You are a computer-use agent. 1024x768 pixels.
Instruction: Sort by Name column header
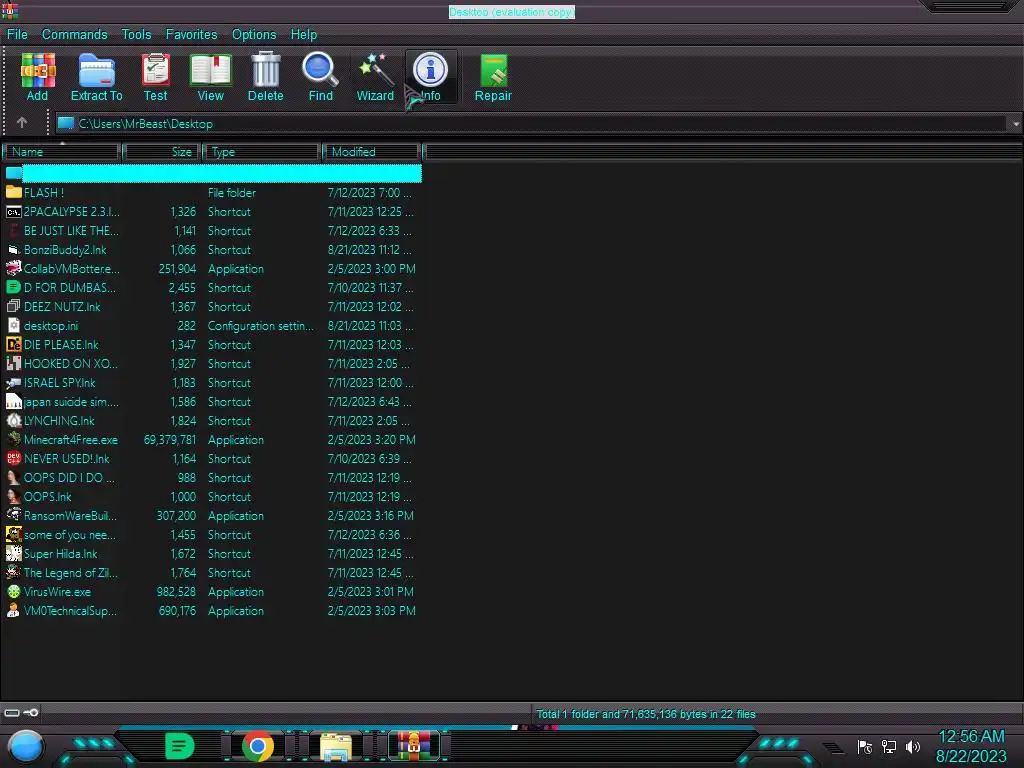pos(62,152)
